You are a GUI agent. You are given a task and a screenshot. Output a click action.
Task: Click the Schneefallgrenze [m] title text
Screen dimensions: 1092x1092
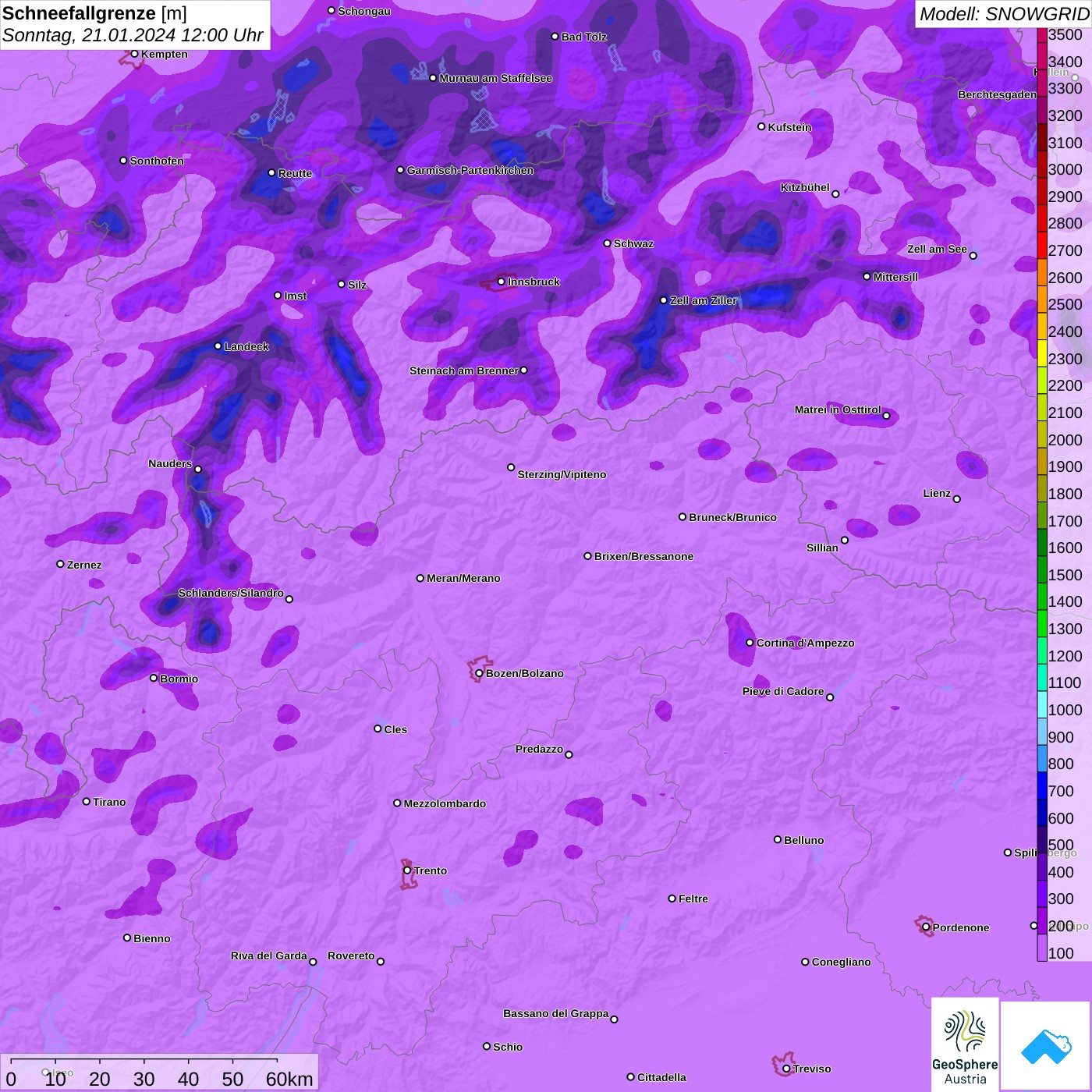[x=94, y=13]
